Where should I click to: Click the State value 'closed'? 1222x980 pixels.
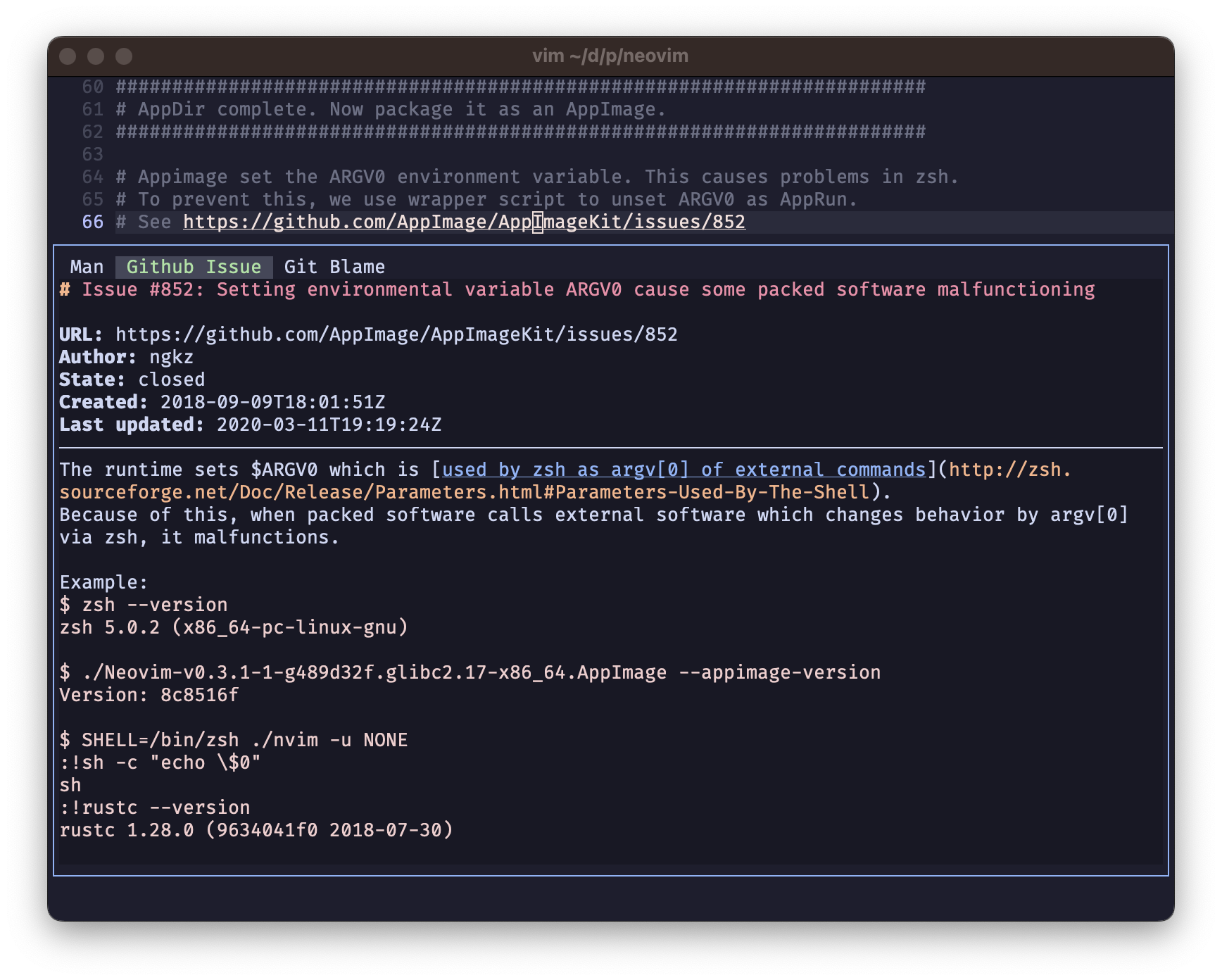pyautogui.click(x=171, y=379)
